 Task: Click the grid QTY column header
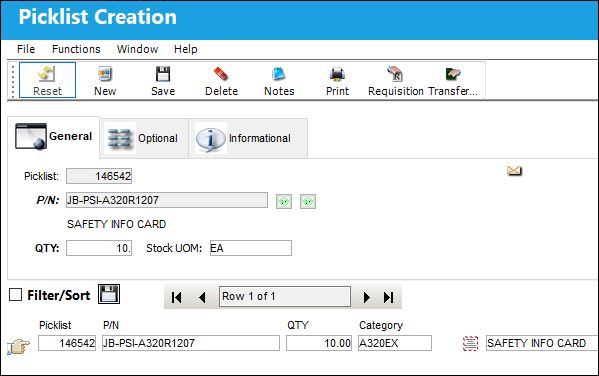point(298,325)
